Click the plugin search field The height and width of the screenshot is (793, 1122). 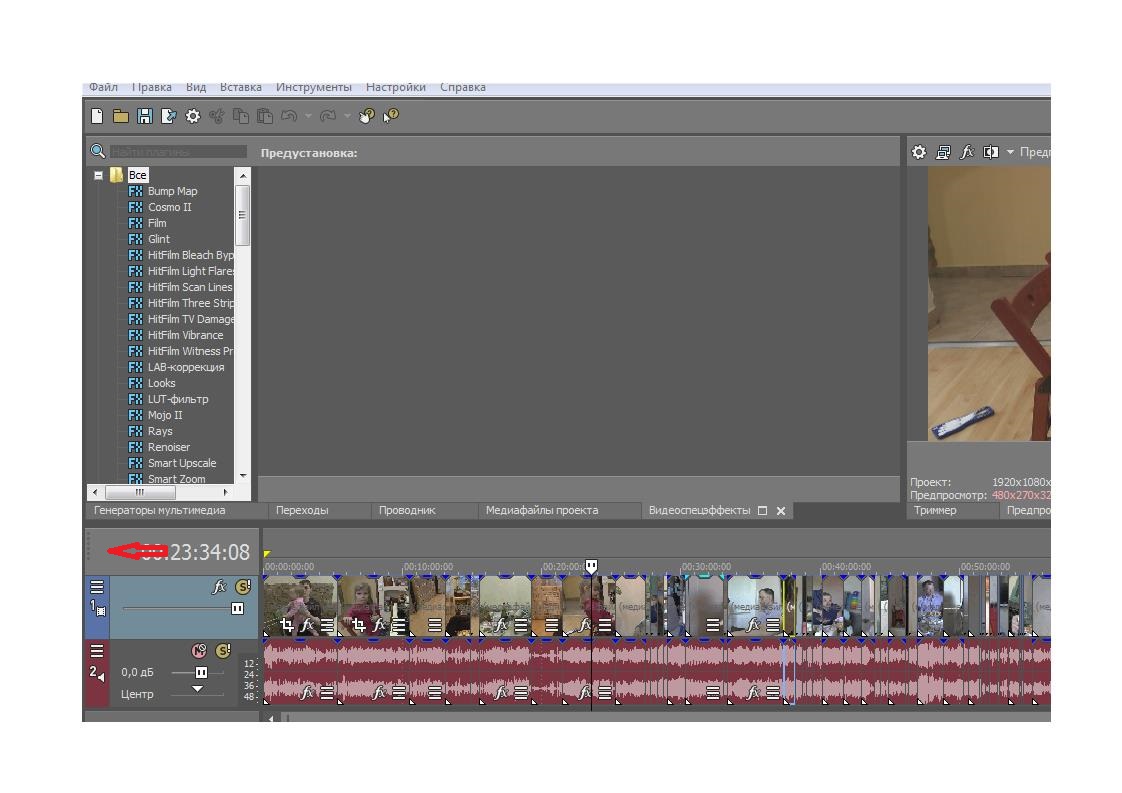(178, 152)
